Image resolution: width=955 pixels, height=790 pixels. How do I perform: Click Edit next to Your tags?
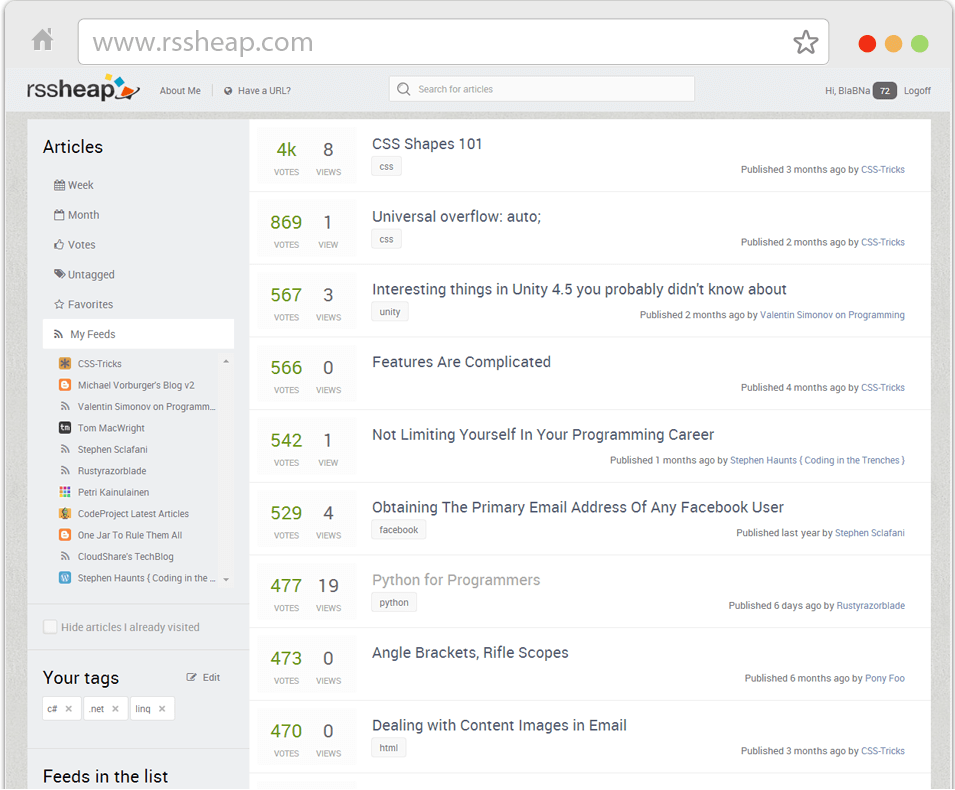coord(203,677)
